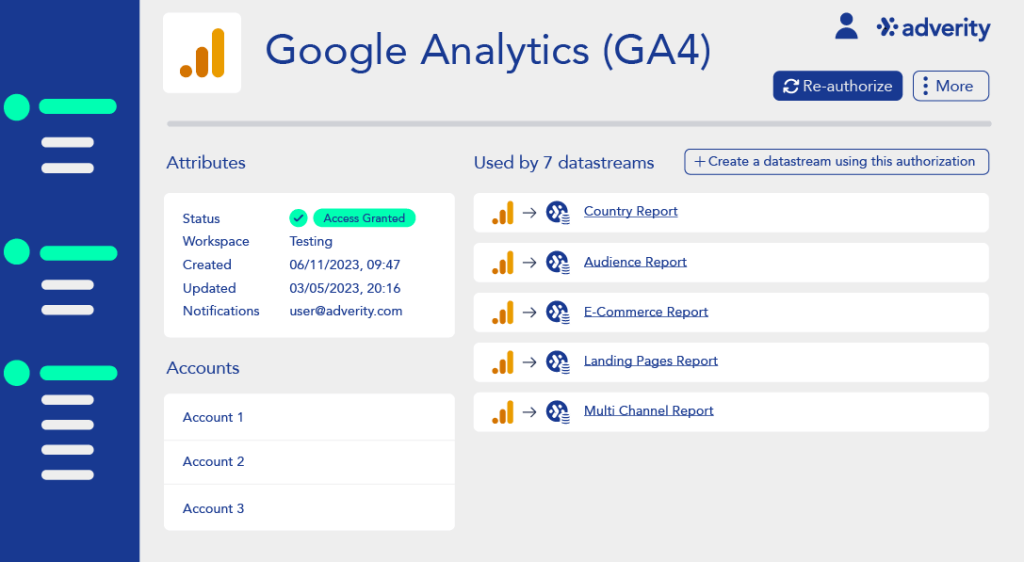Select Account 2 in Accounts list
Viewport: 1024px width, 562px height.
click(x=309, y=462)
